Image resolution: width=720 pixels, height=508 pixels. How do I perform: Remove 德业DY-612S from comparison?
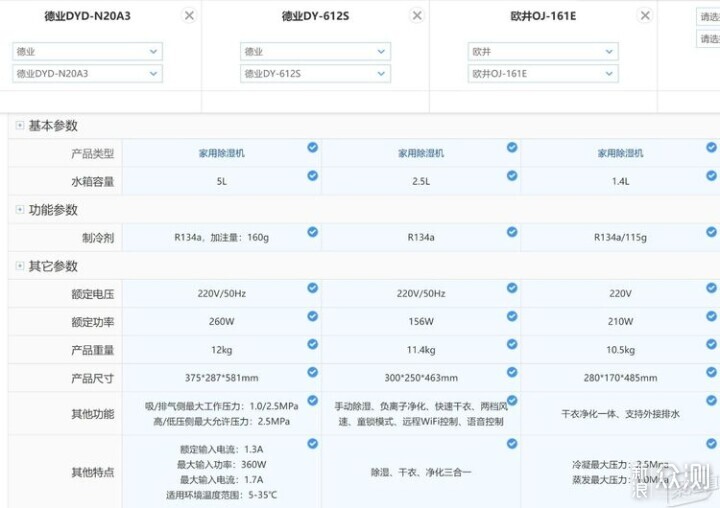(417, 16)
